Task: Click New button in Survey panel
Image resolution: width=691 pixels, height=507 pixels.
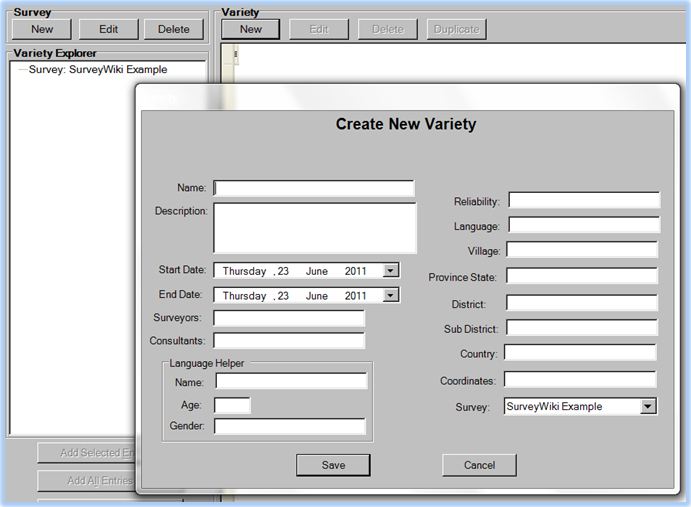Action: coord(42,29)
